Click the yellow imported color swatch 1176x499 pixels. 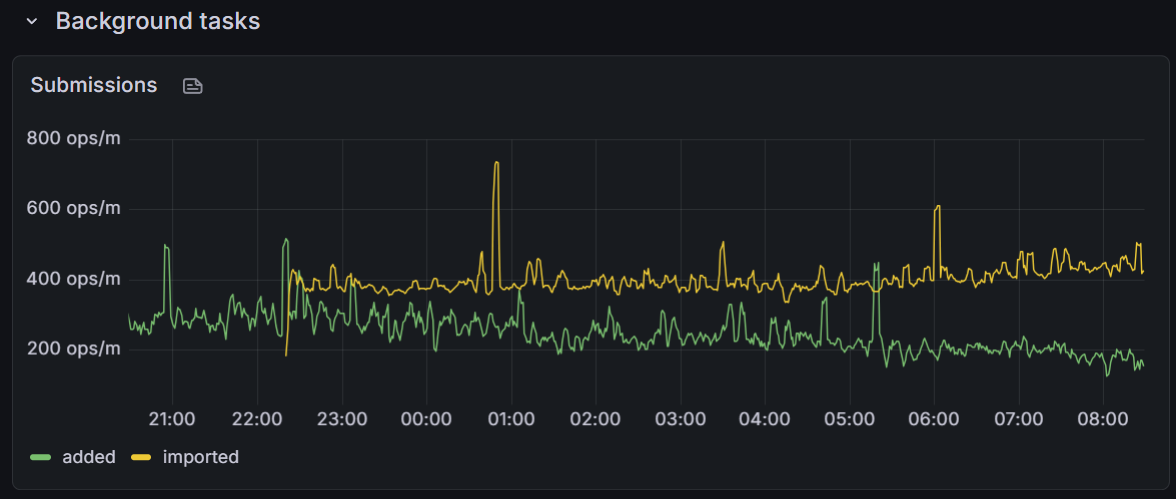coord(142,457)
